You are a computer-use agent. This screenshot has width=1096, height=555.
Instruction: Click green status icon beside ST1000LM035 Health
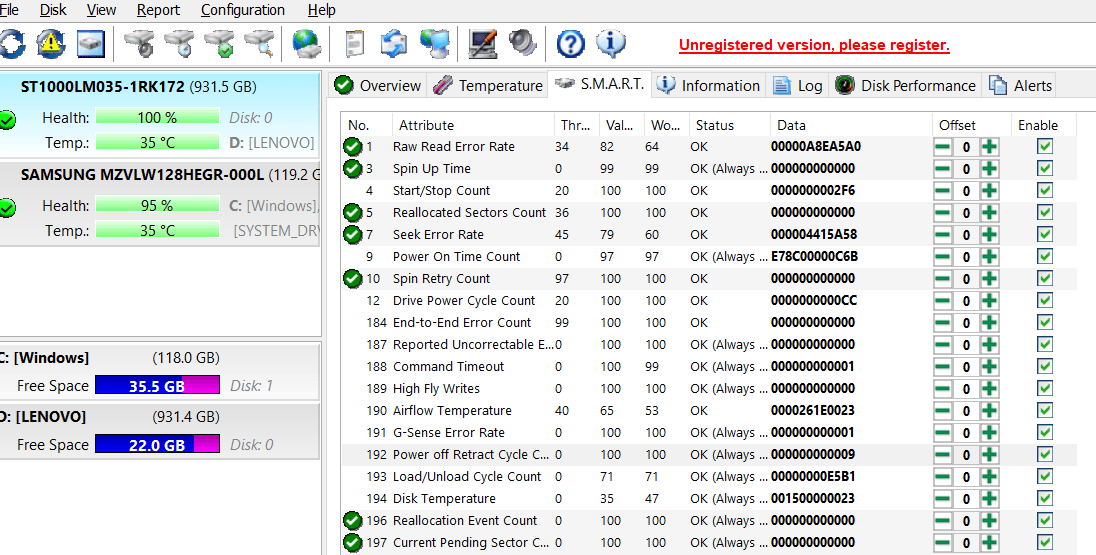pos(7,120)
